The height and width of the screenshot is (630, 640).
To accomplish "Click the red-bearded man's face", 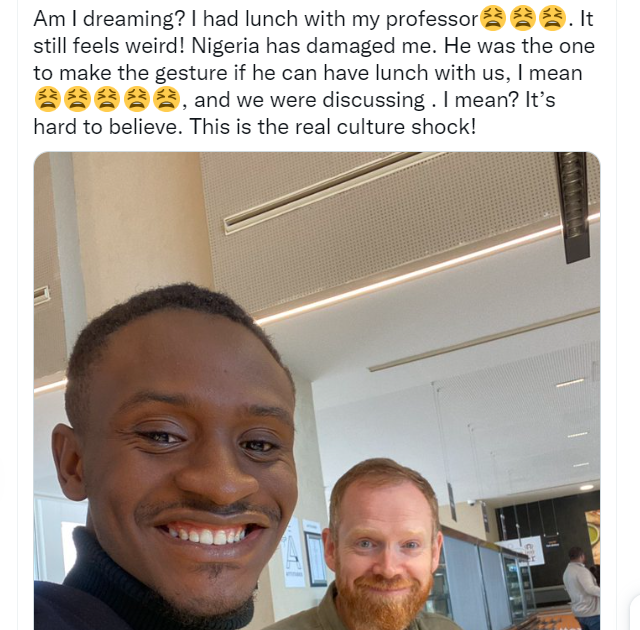I will 384,543.
